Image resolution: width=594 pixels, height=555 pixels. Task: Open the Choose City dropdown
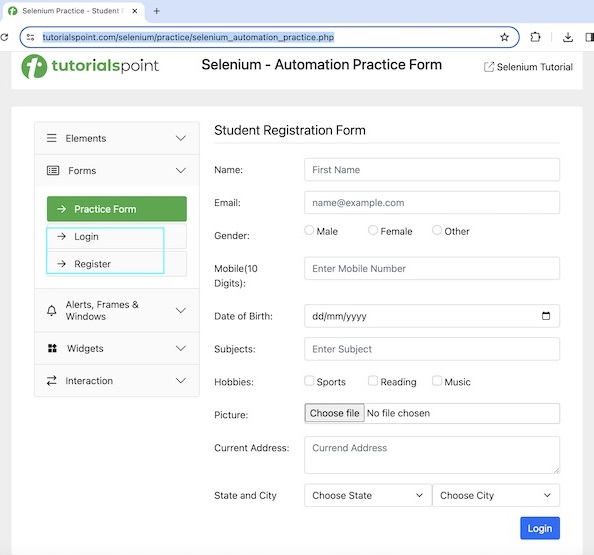(x=496, y=495)
